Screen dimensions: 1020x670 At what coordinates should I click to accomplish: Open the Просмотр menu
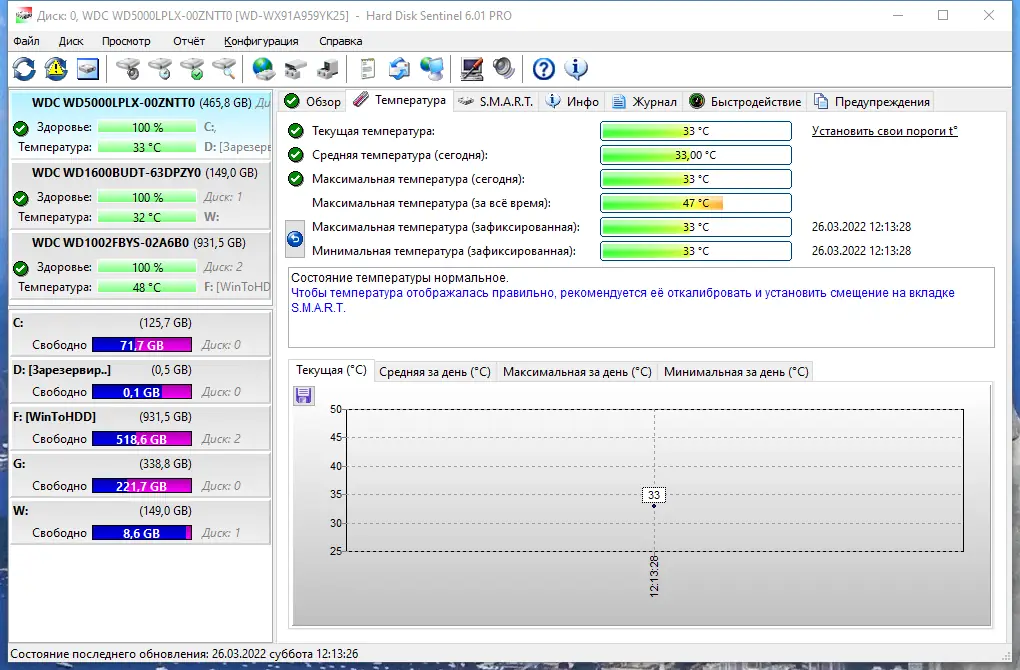coord(126,41)
